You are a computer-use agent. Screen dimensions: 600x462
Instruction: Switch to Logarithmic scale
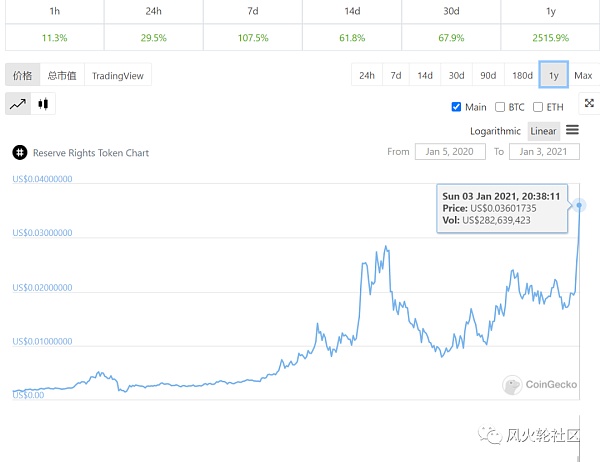click(x=495, y=131)
